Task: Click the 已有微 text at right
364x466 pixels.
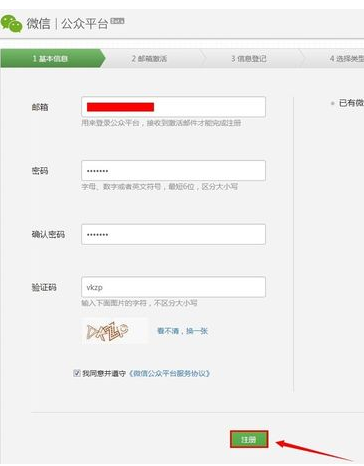Action: click(351, 103)
